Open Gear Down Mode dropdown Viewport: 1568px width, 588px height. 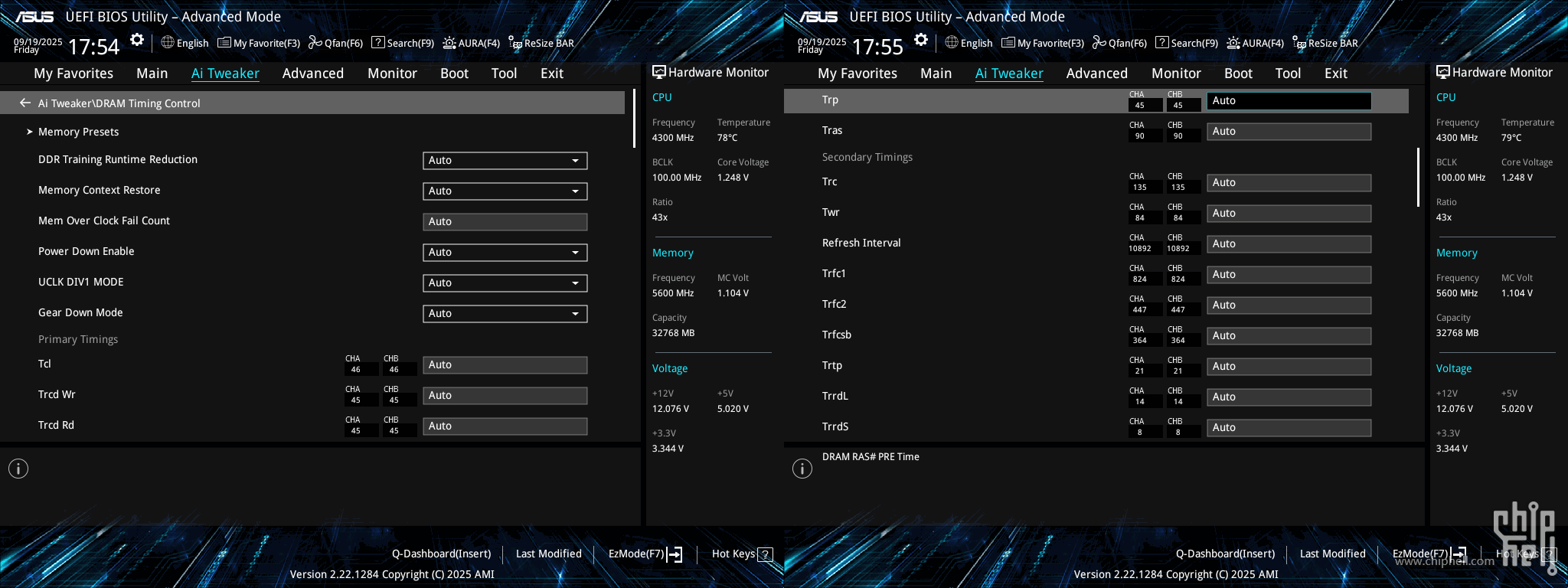click(505, 314)
